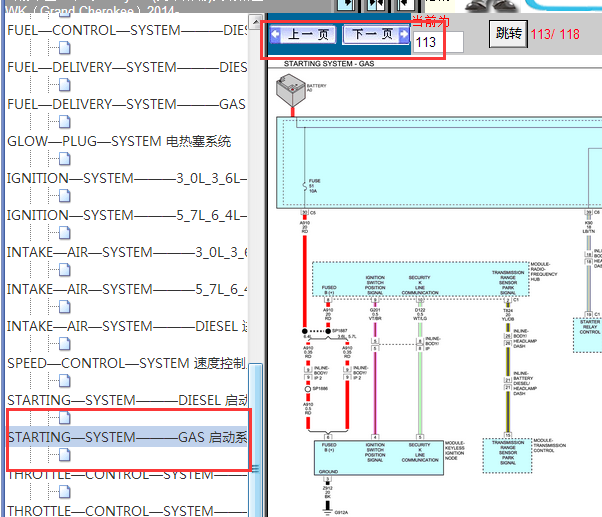This screenshot has width=602, height=517.
Task: Click MODULE-RADIO FREQUENCY HUB label
Action: coord(544,272)
